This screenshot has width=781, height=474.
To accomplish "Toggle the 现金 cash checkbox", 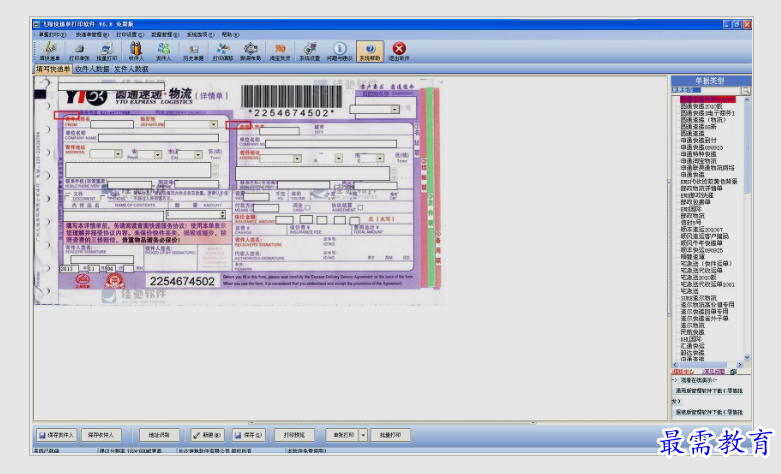I will pyautogui.click(x=307, y=208).
